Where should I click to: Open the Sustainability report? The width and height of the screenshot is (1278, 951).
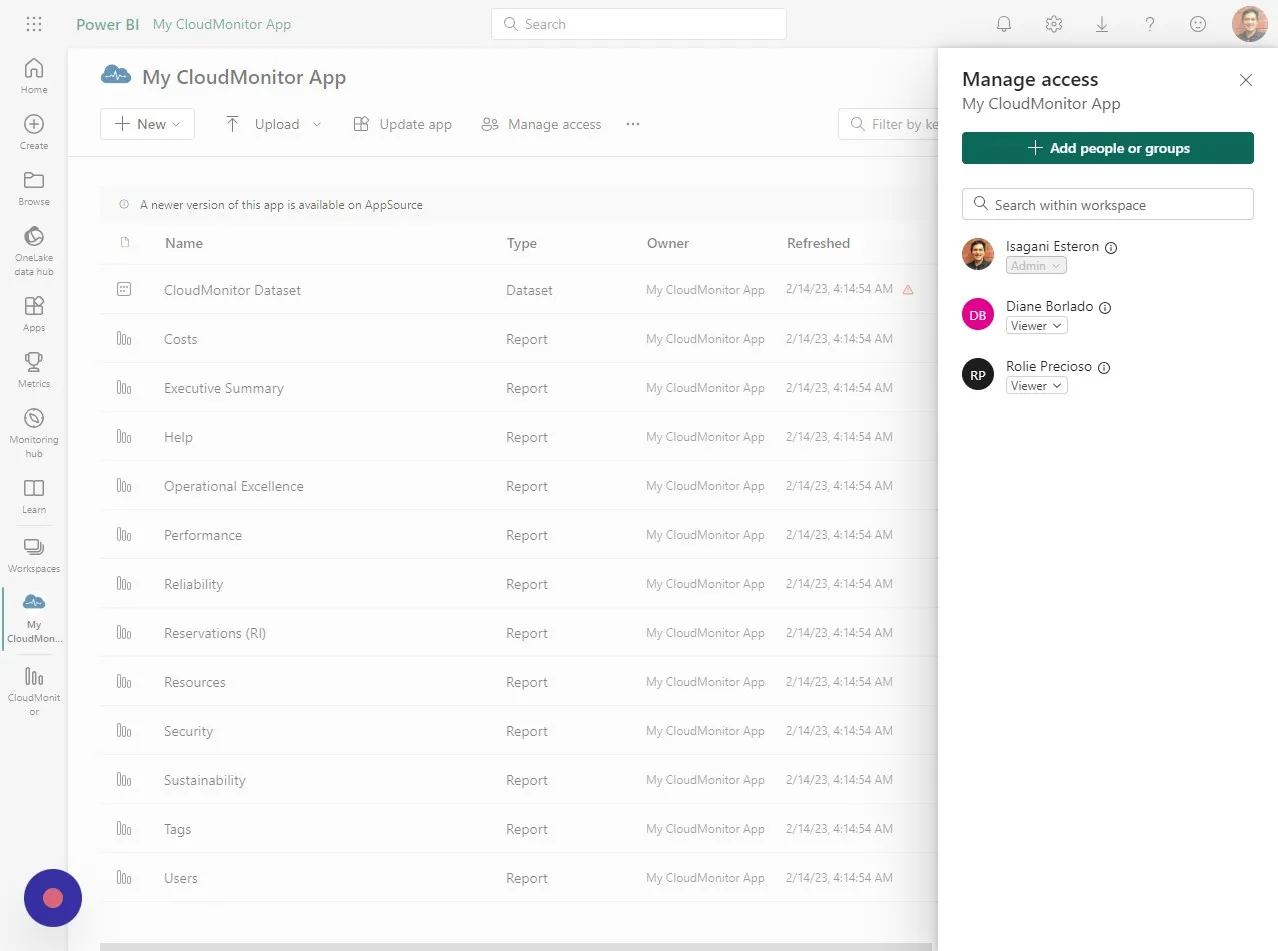[x=205, y=780]
